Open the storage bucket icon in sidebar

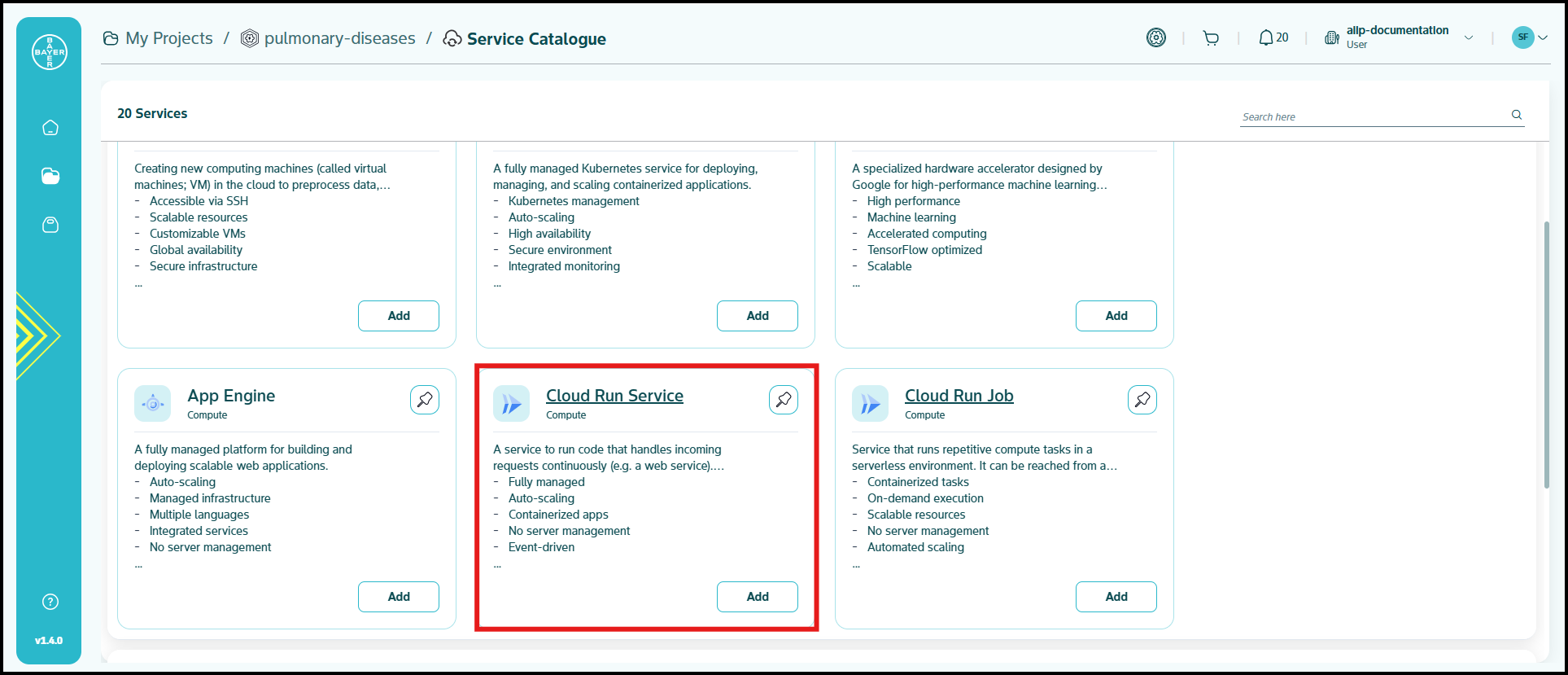pos(50,225)
